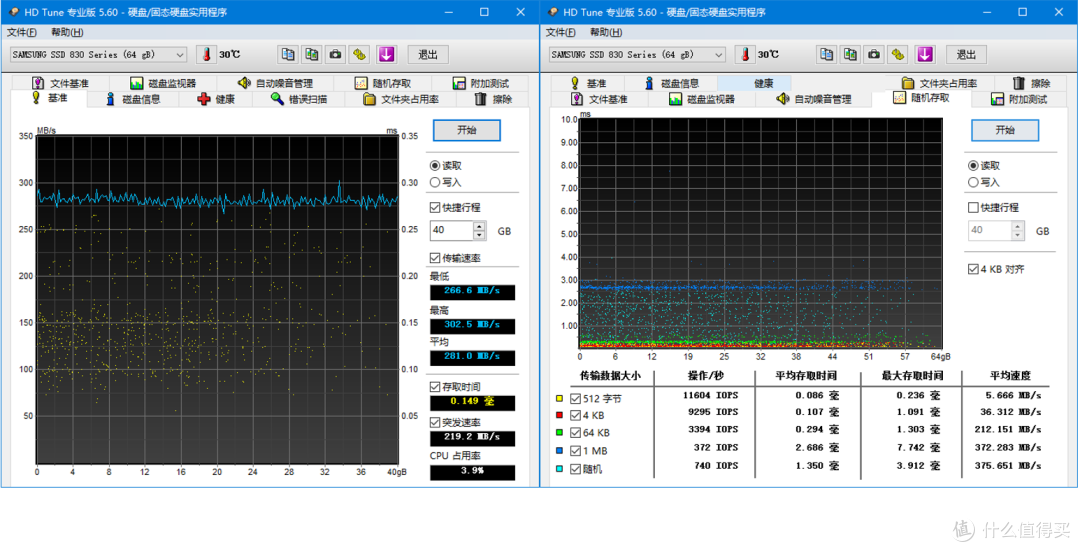
Task: Open drive selector dropdown in 基准 window
Action: click(180, 54)
